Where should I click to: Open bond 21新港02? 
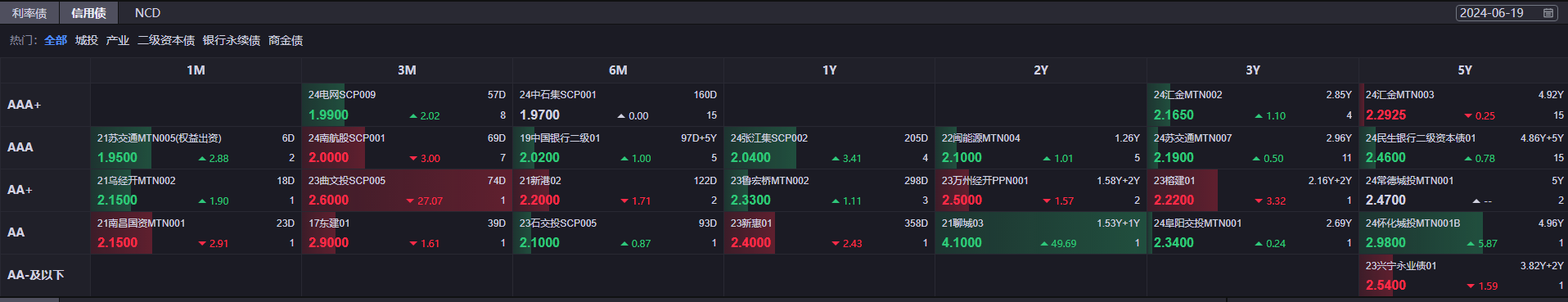click(540, 181)
